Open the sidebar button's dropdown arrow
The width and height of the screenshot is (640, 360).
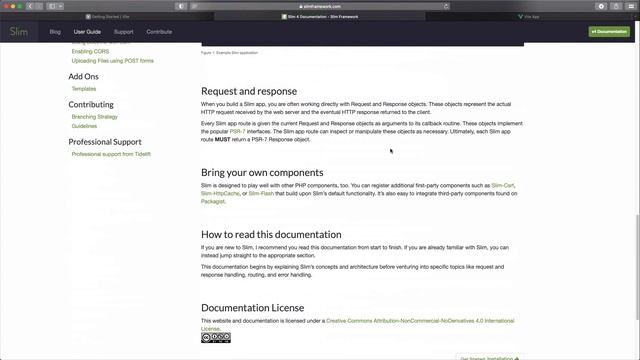(x=61, y=6)
